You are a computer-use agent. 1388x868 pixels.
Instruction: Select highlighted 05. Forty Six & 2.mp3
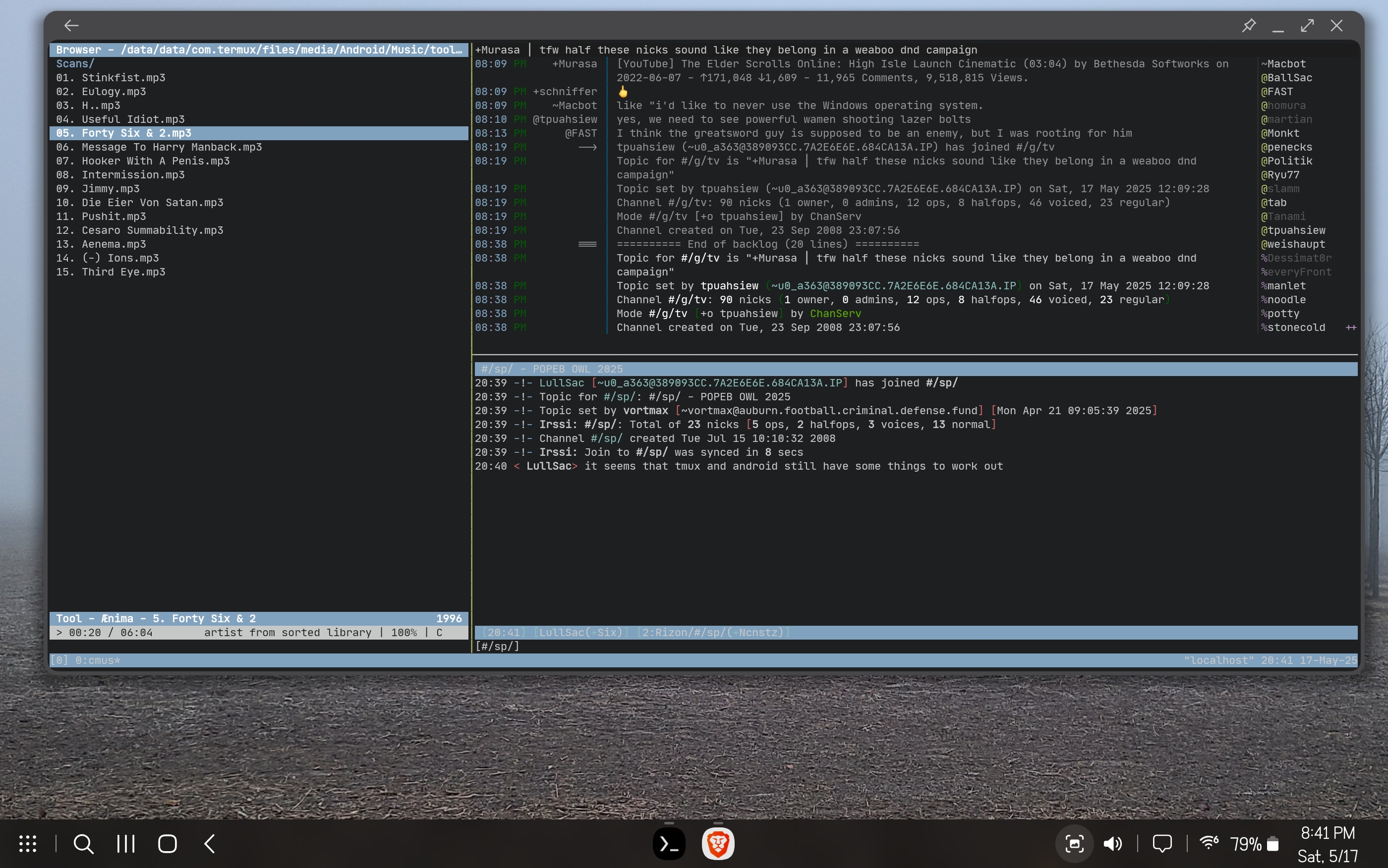(x=259, y=133)
